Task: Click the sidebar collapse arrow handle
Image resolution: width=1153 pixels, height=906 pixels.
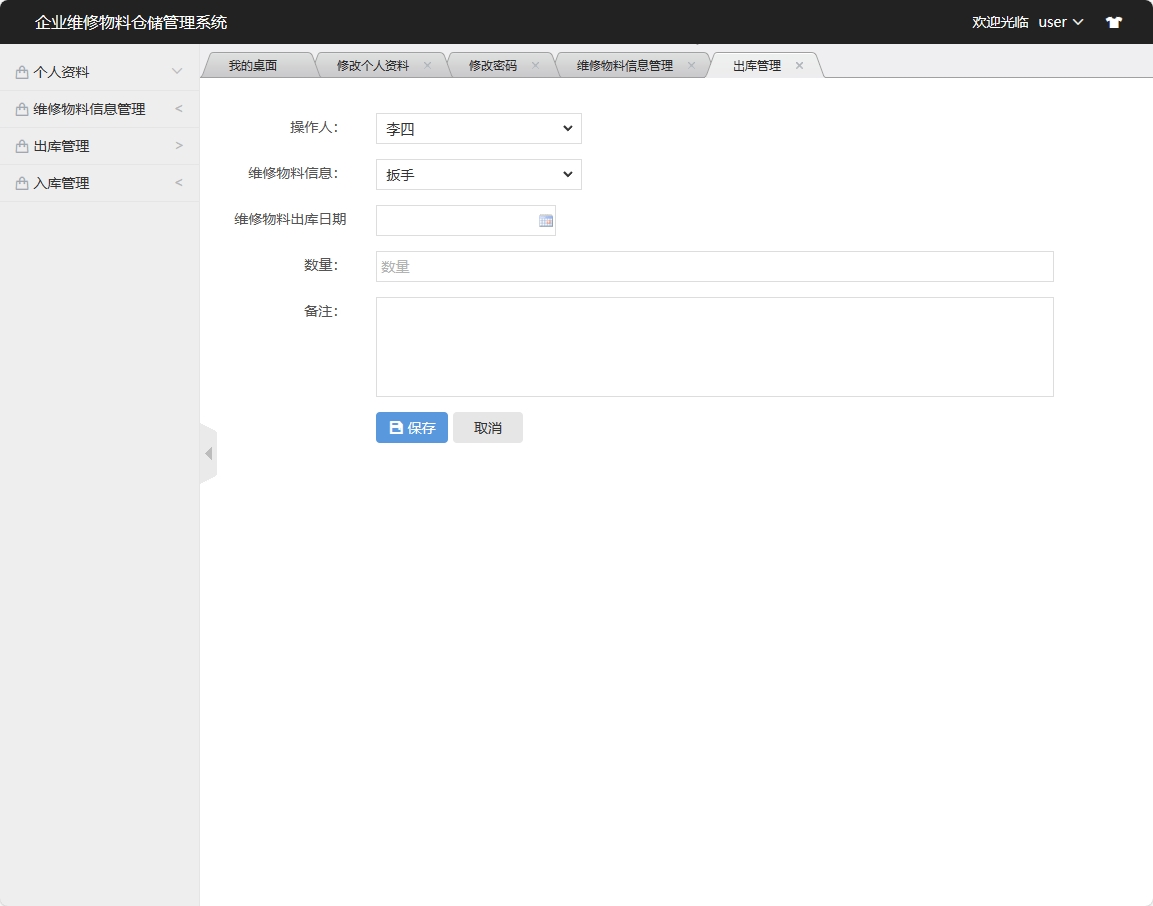Action: click(208, 452)
